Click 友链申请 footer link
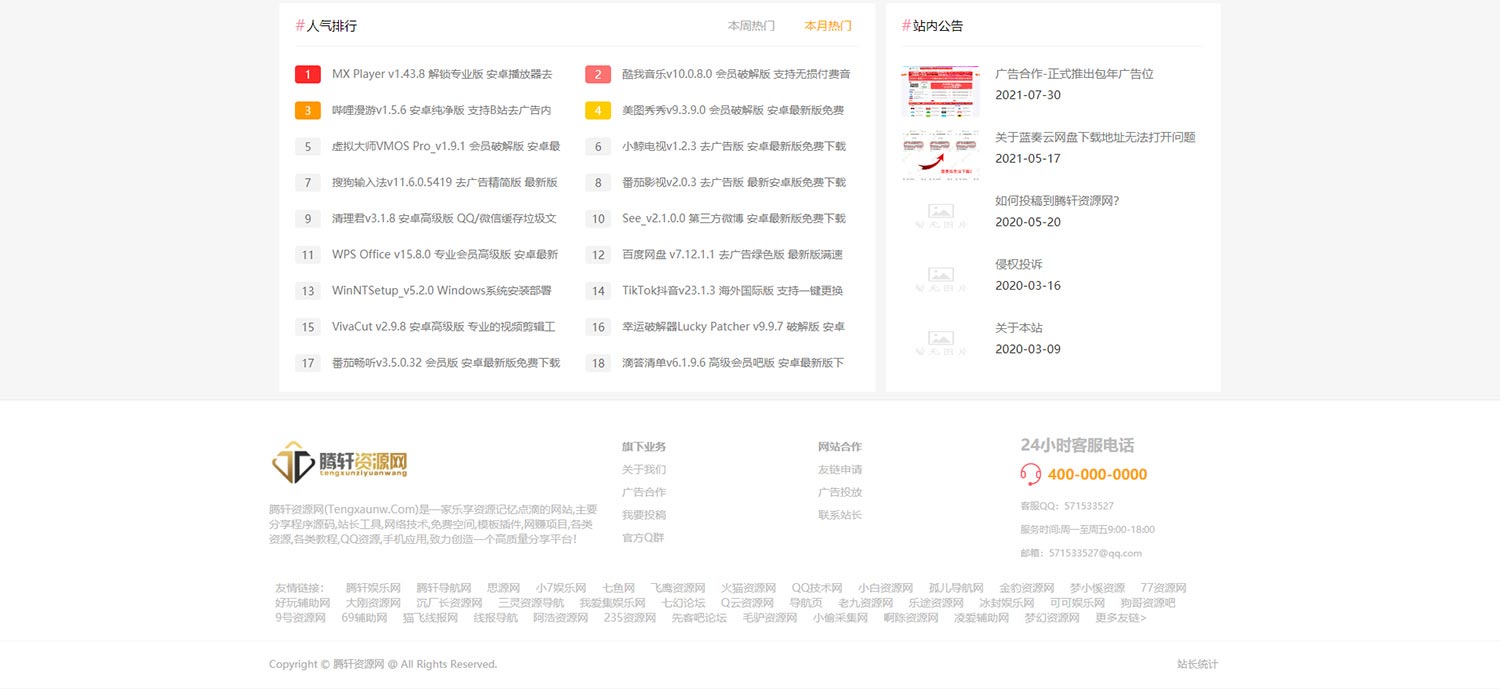 coord(840,469)
